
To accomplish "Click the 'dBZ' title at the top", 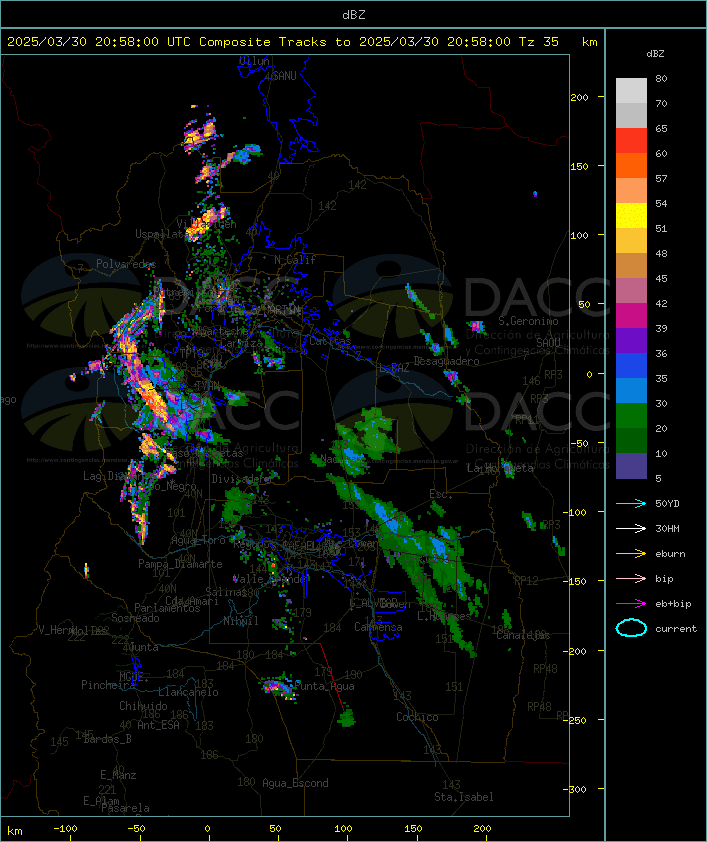I will click(x=354, y=15).
